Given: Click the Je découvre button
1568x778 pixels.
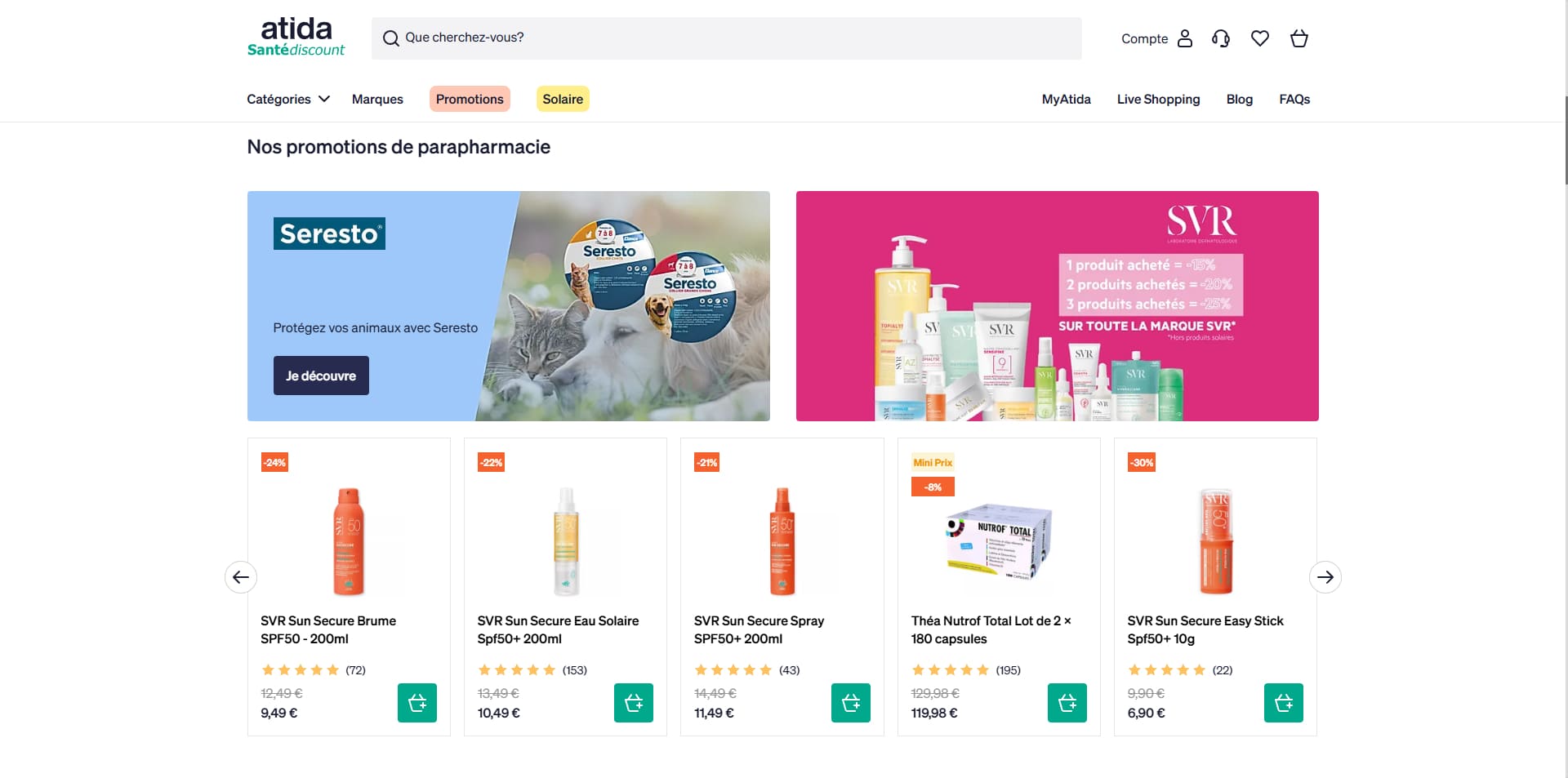Looking at the screenshot, I should pyautogui.click(x=321, y=376).
